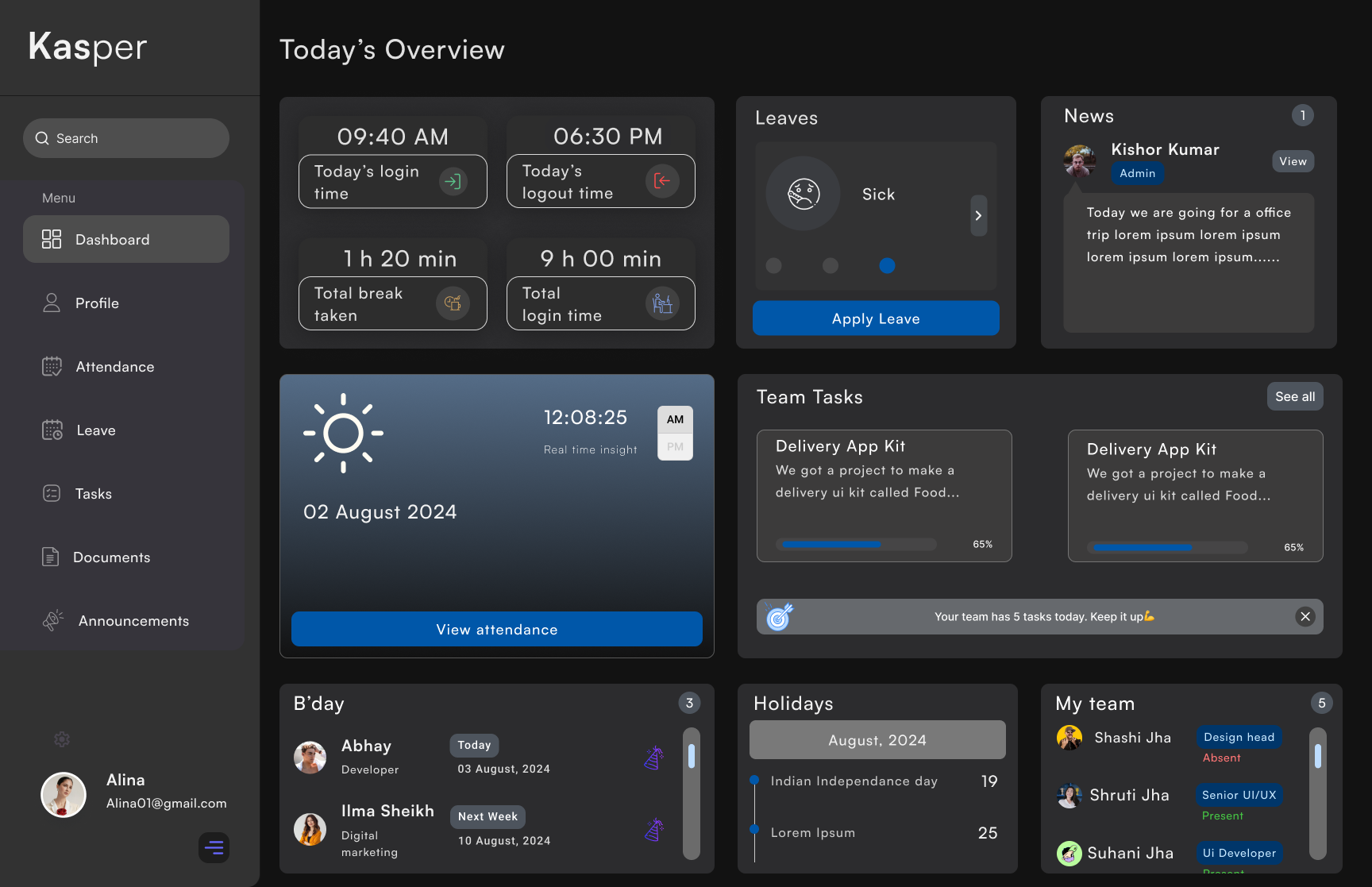Click the purple hamburger menu icon
1372x887 pixels.
click(214, 847)
